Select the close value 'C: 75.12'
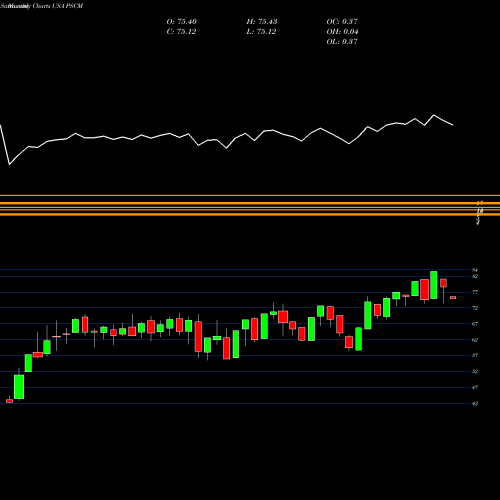Viewport: 500px width, 500px height. pos(181,32)
